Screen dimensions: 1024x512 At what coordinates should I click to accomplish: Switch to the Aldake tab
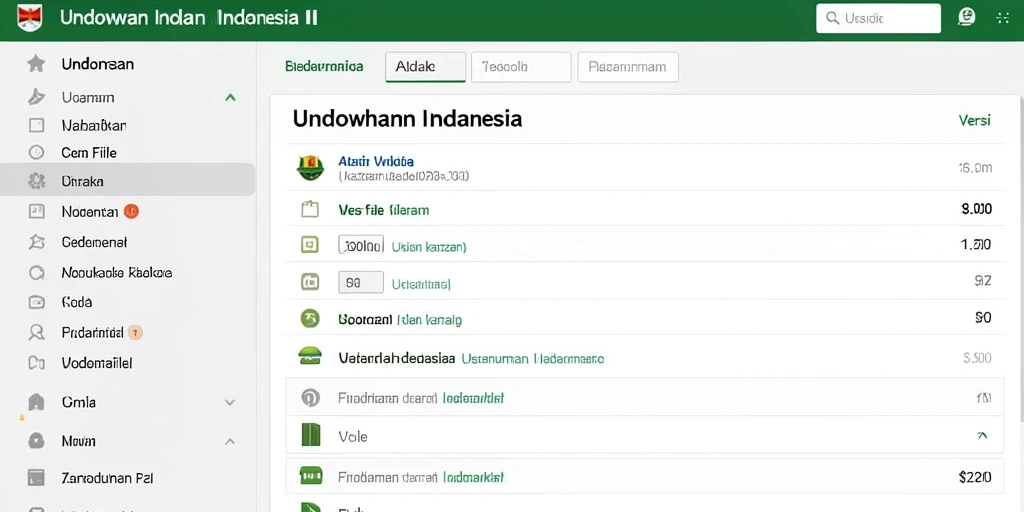click(426, 67)
